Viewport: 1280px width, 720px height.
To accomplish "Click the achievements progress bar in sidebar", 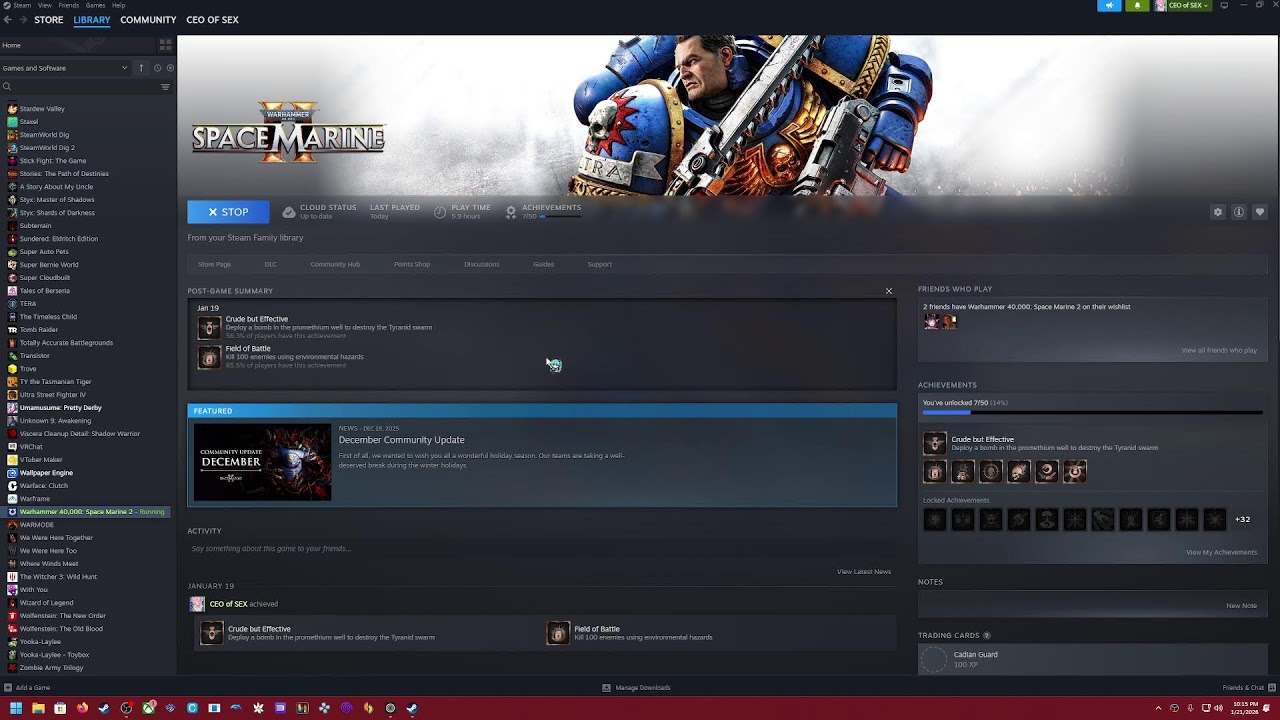I will [1092, 412].
